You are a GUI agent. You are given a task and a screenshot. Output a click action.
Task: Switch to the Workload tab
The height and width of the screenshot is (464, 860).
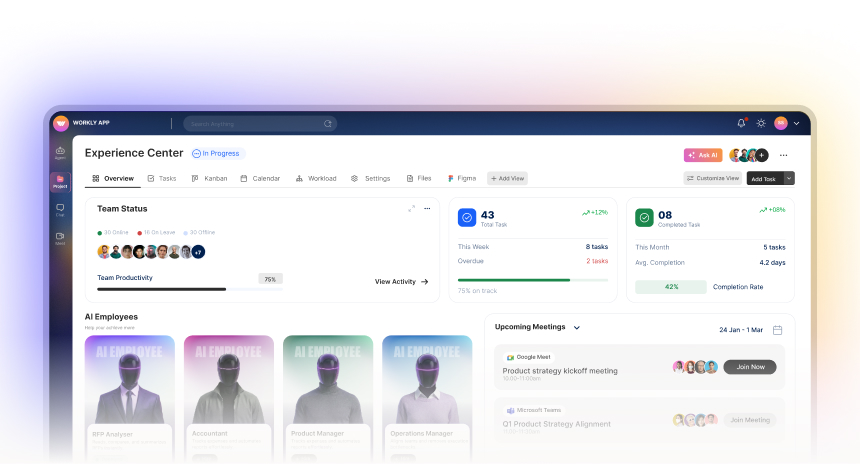(x=316, y=178)
